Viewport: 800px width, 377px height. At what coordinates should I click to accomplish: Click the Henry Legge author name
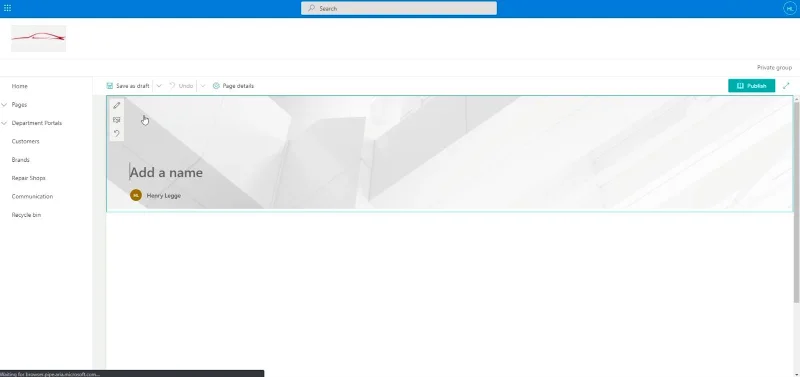point(164,195)
